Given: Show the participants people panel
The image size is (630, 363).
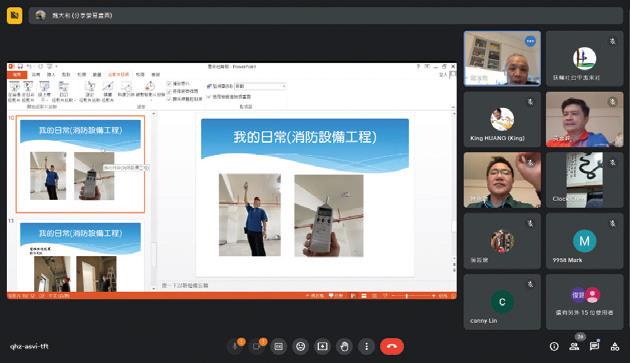Looking at the screenshot, I should click(575, 347).
